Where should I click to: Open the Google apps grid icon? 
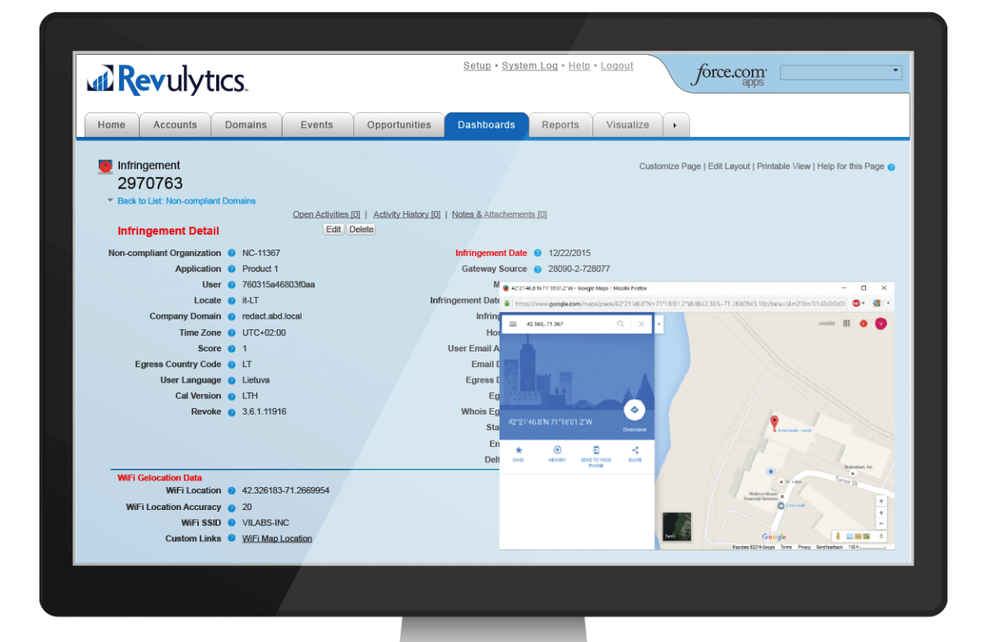846,324
